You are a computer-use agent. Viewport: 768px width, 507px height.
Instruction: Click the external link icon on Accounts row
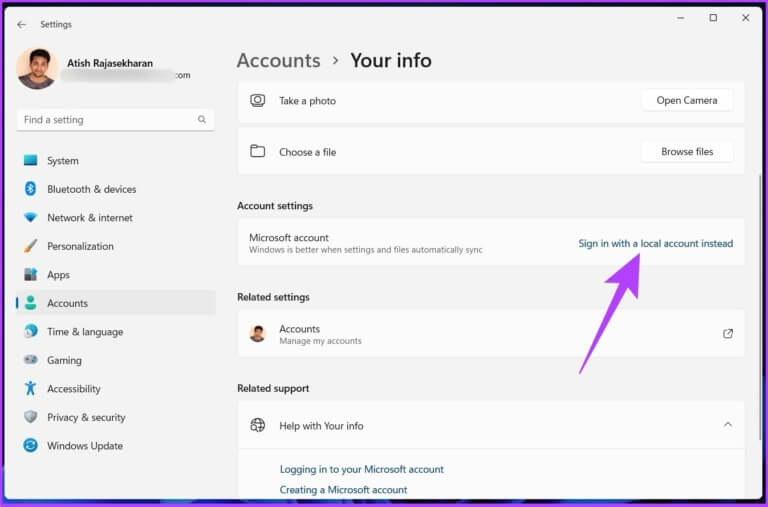(x=728, y=334)
